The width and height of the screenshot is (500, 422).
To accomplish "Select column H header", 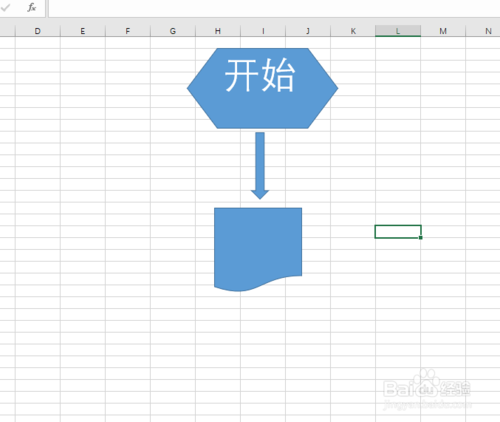I will (x=218, y=31).
